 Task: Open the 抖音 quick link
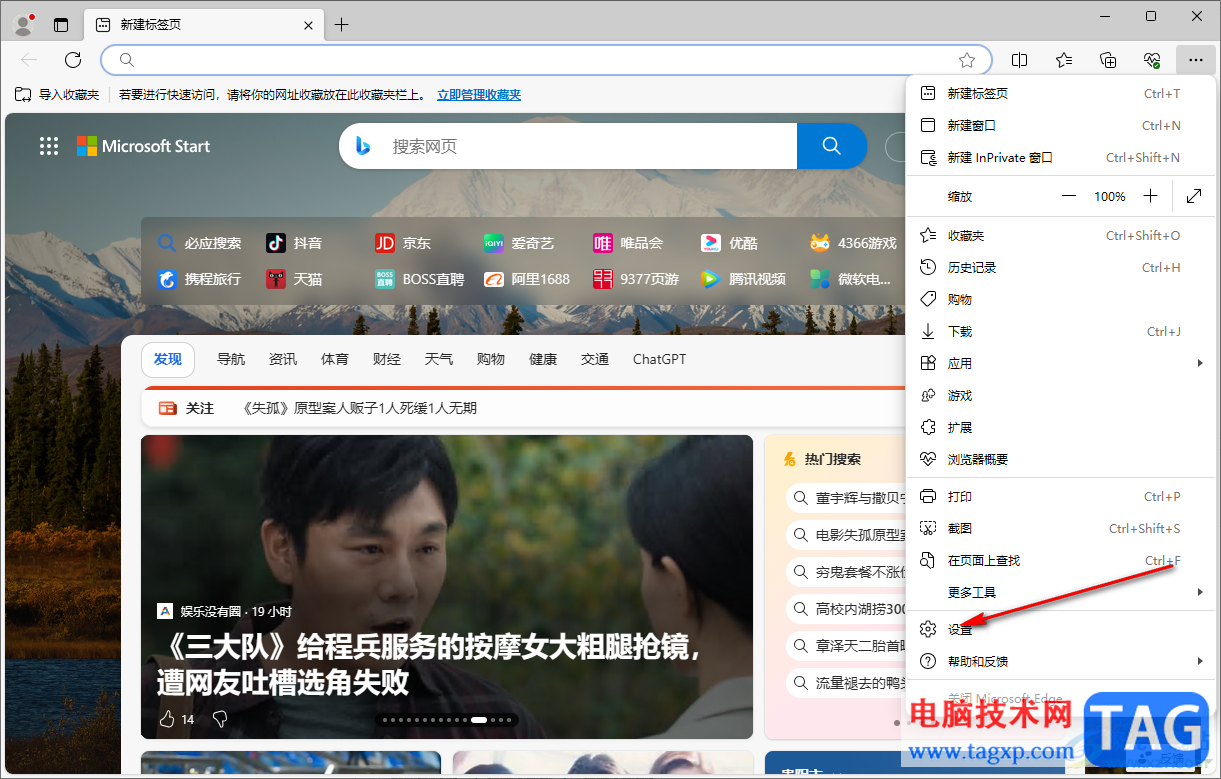coord(295,243)
